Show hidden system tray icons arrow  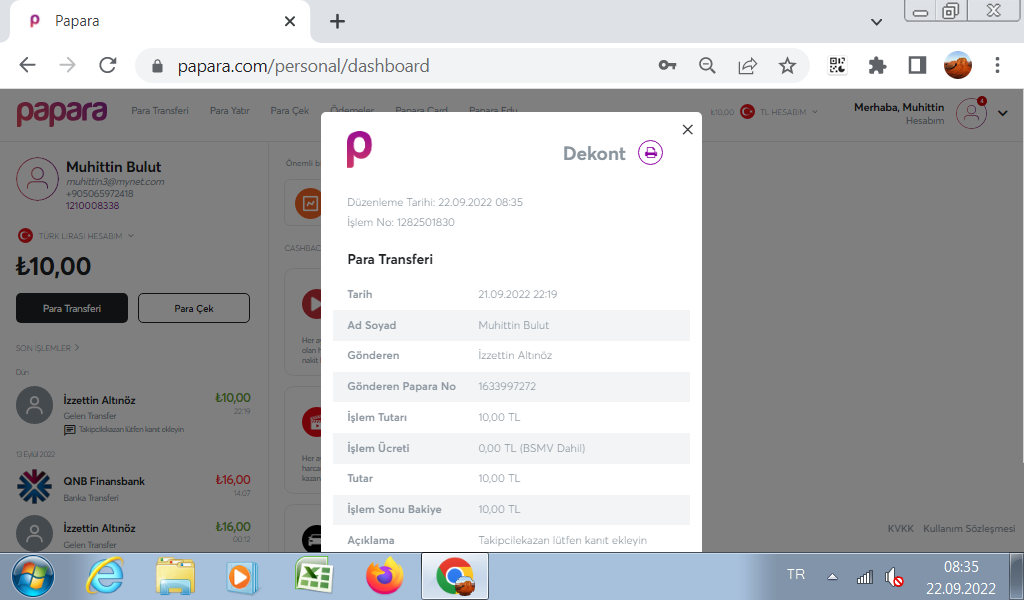pos(832,576)
